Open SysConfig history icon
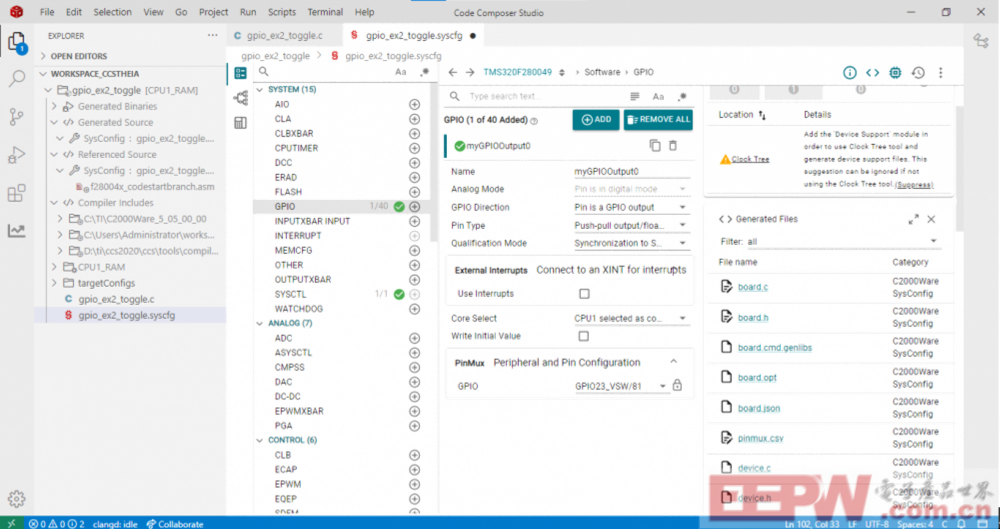Image resolution: width=1000 pixels, height=529 pixels. pos(918,73)
